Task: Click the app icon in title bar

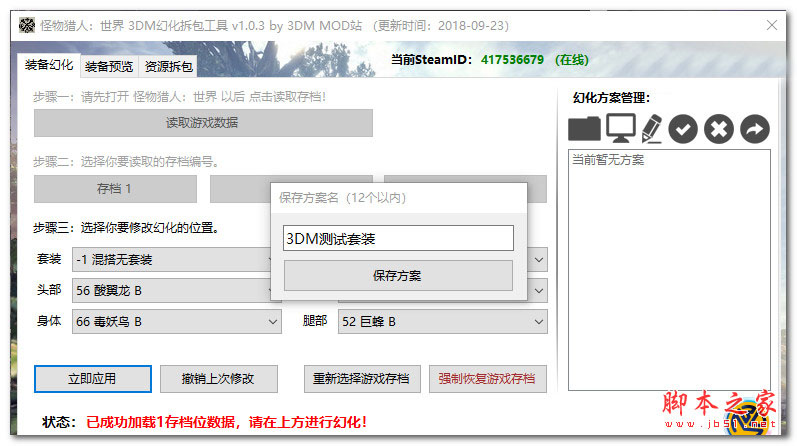Action: (x=27, y=25)
